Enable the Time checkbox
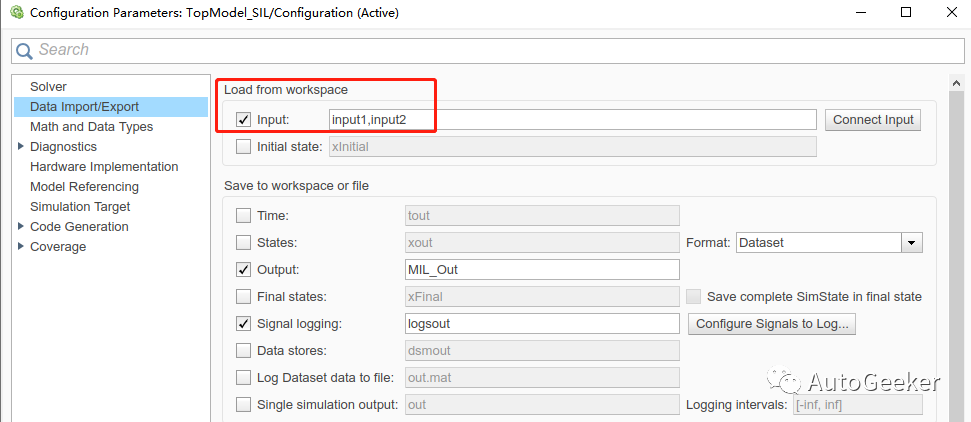The image size is (971, 422). pos(244,216)
